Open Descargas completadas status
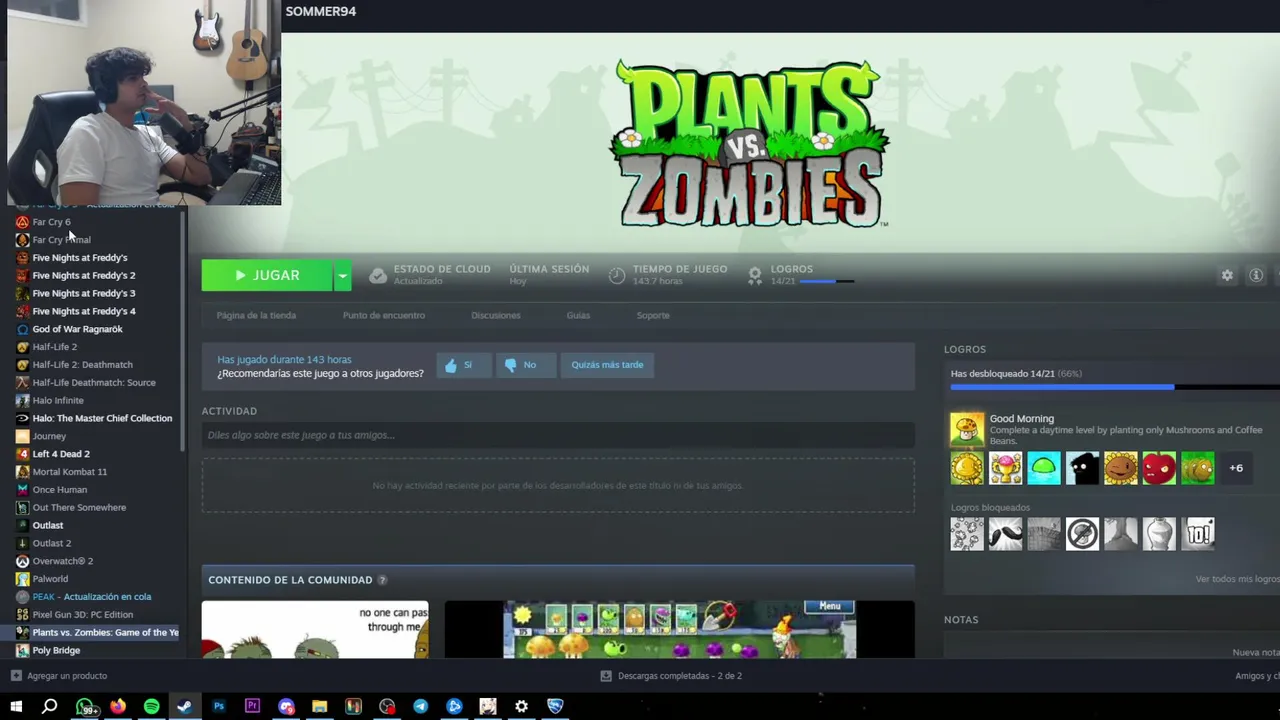The image size is (1280, 720). point(671,676)
